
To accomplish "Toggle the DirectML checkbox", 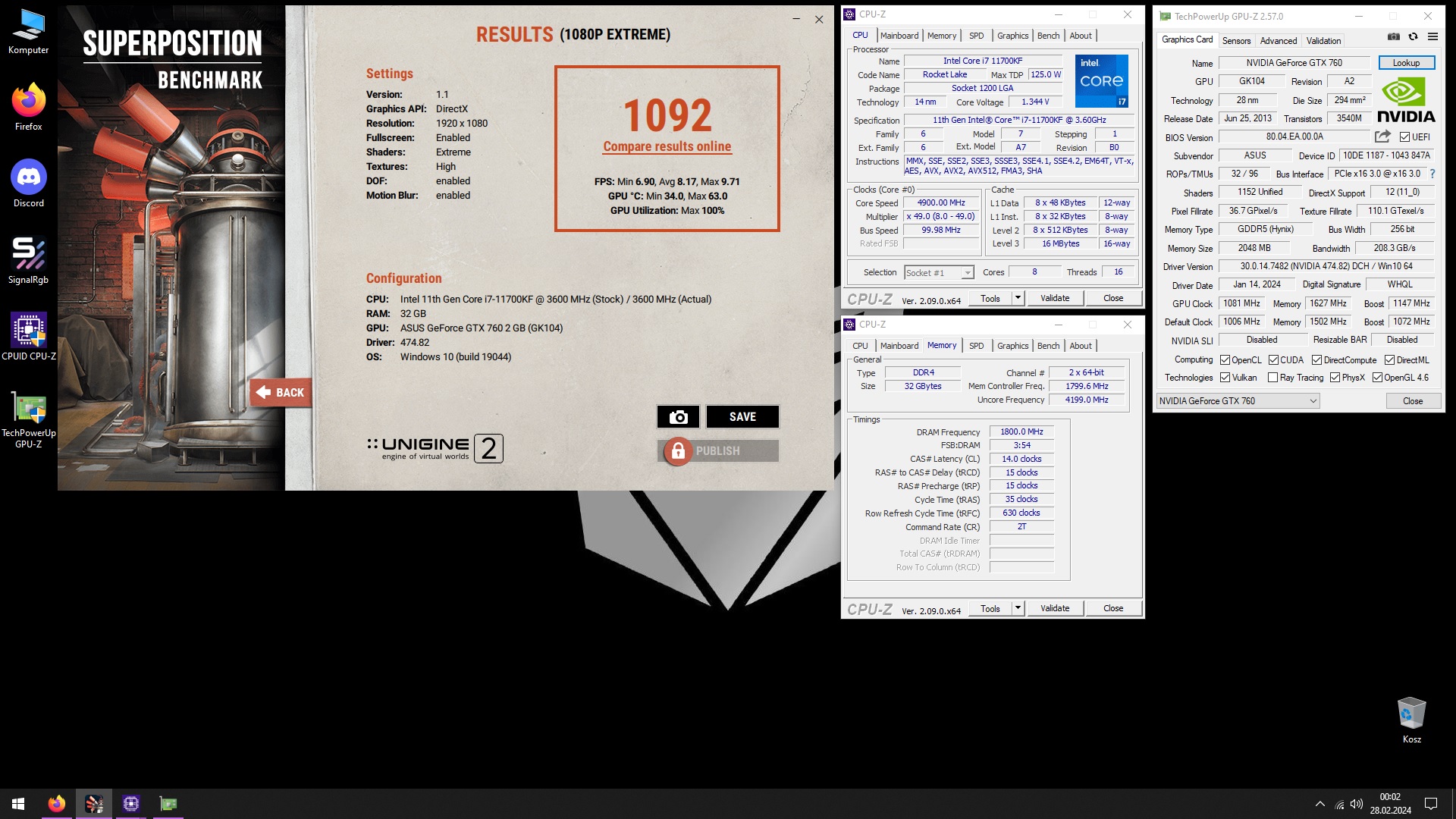I will [1389, 360].
